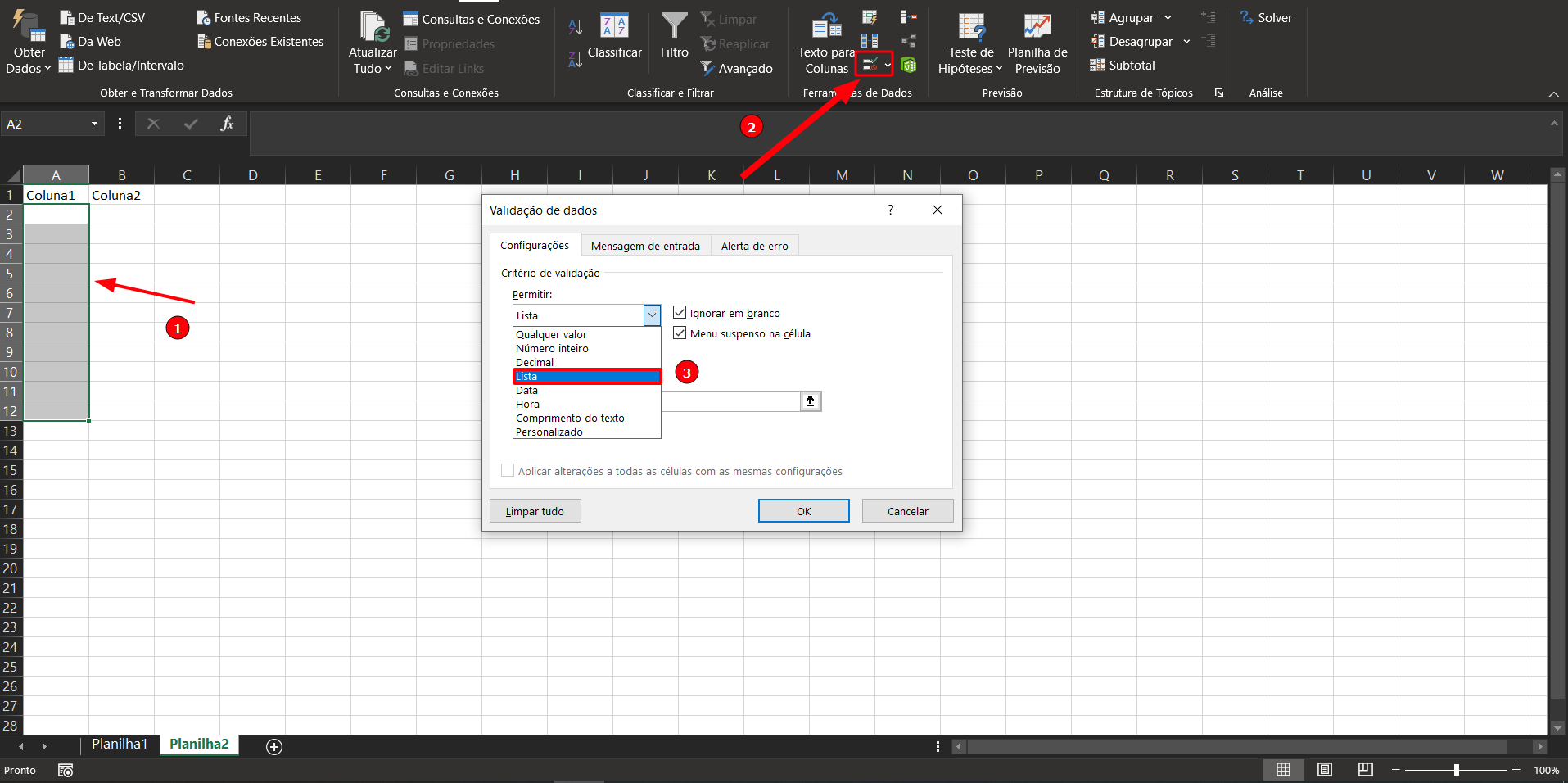Expand Data Validation dropdown arrow
1568x783 pixels.
(x=888, y=65)
